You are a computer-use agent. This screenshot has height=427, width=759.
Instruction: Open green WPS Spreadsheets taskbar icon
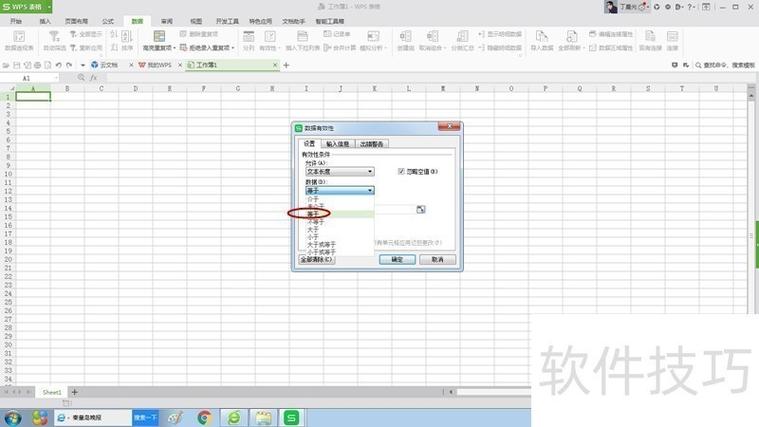pyautogui.click(x=291, y=417)
